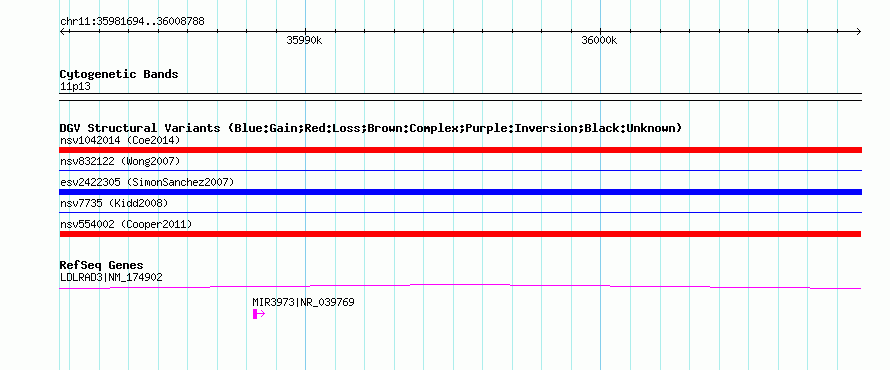Click the red bar under nsv554002
Image resolution: width=890 pixels, height=370 pixels.
pyautogui.click(x=460, y=234)
